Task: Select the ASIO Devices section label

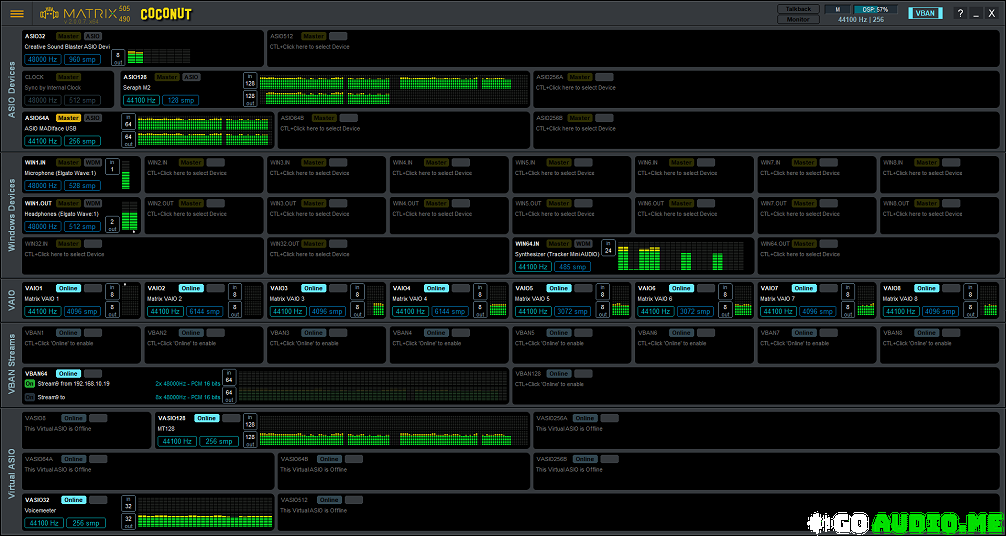Action: pyautogui.click(x=11, y=91)
